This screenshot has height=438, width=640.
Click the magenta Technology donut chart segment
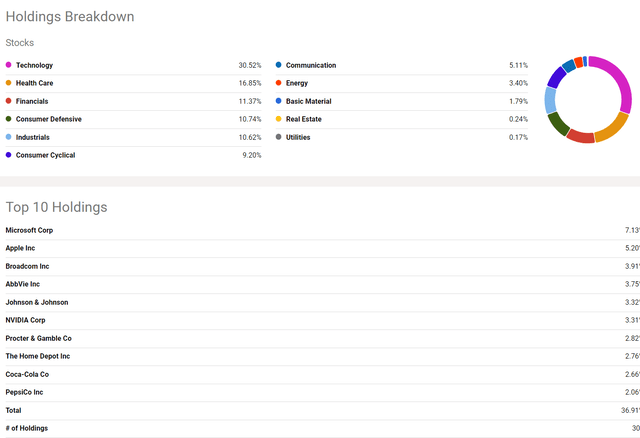[620, 78]
